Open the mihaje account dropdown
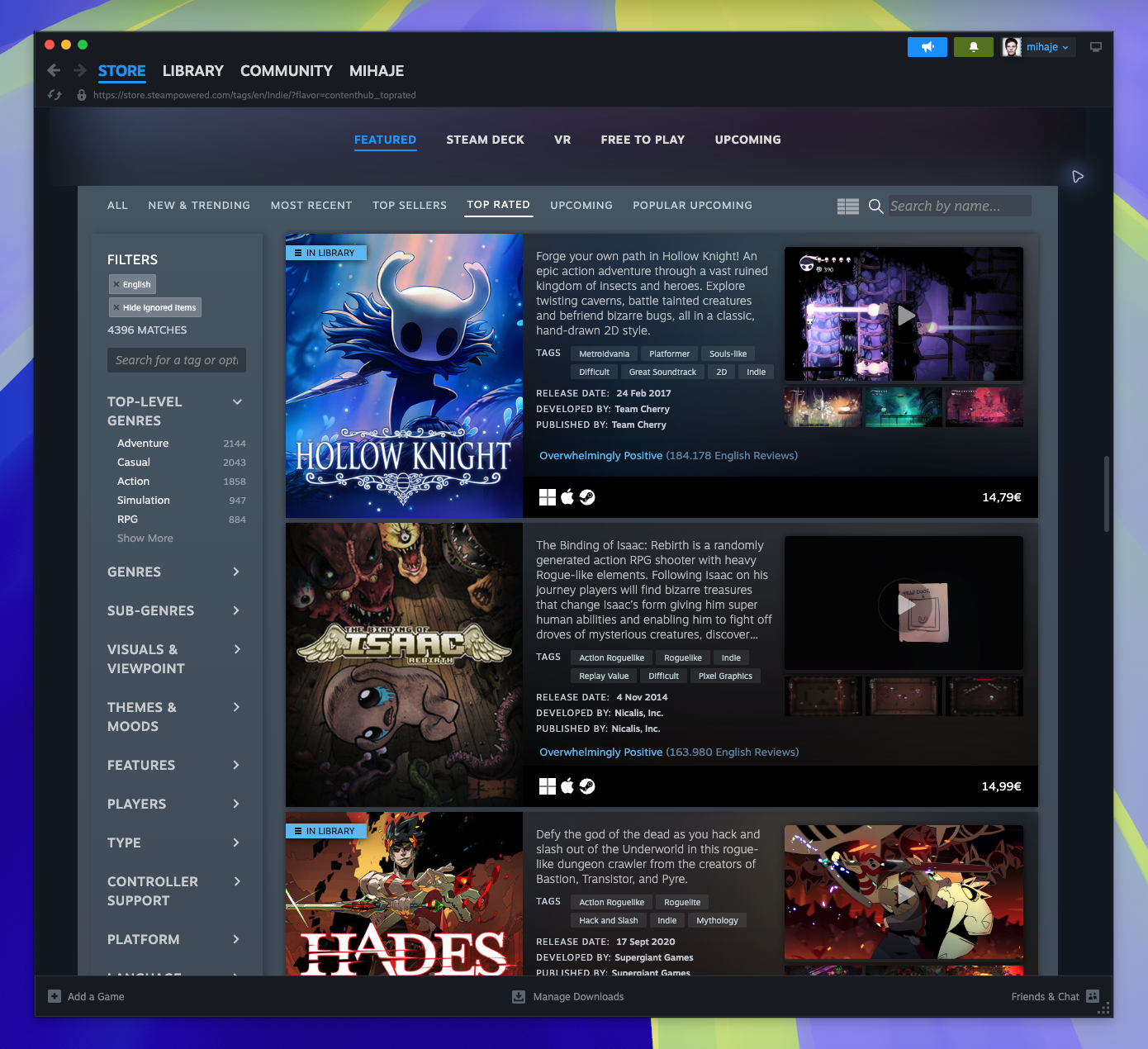 (1047, 47)
